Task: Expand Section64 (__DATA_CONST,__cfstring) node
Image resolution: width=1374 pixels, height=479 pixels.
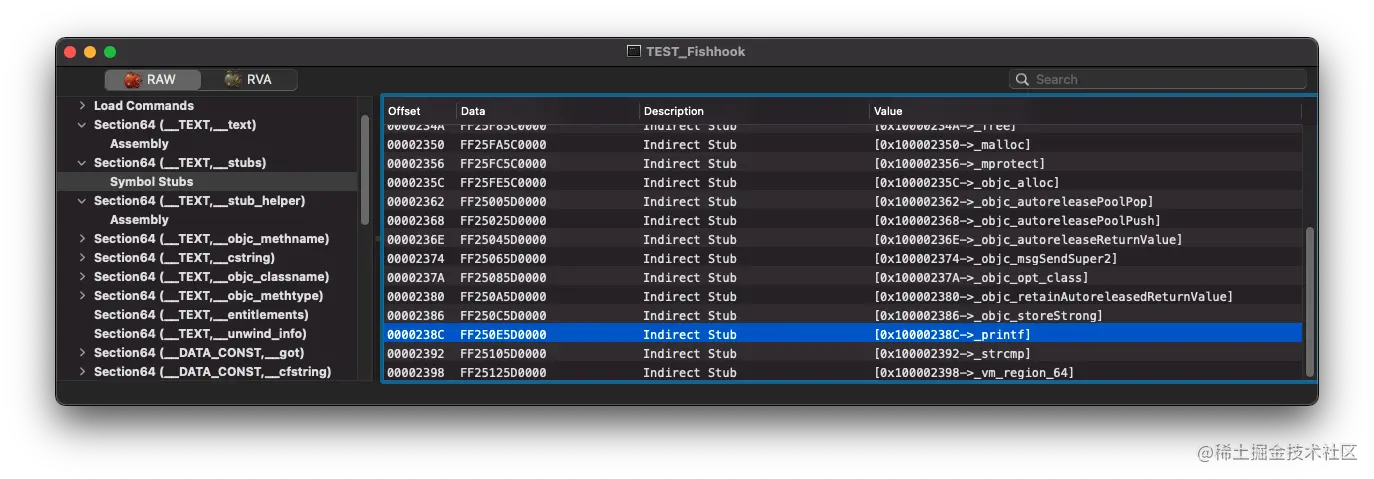Action: 82,372
